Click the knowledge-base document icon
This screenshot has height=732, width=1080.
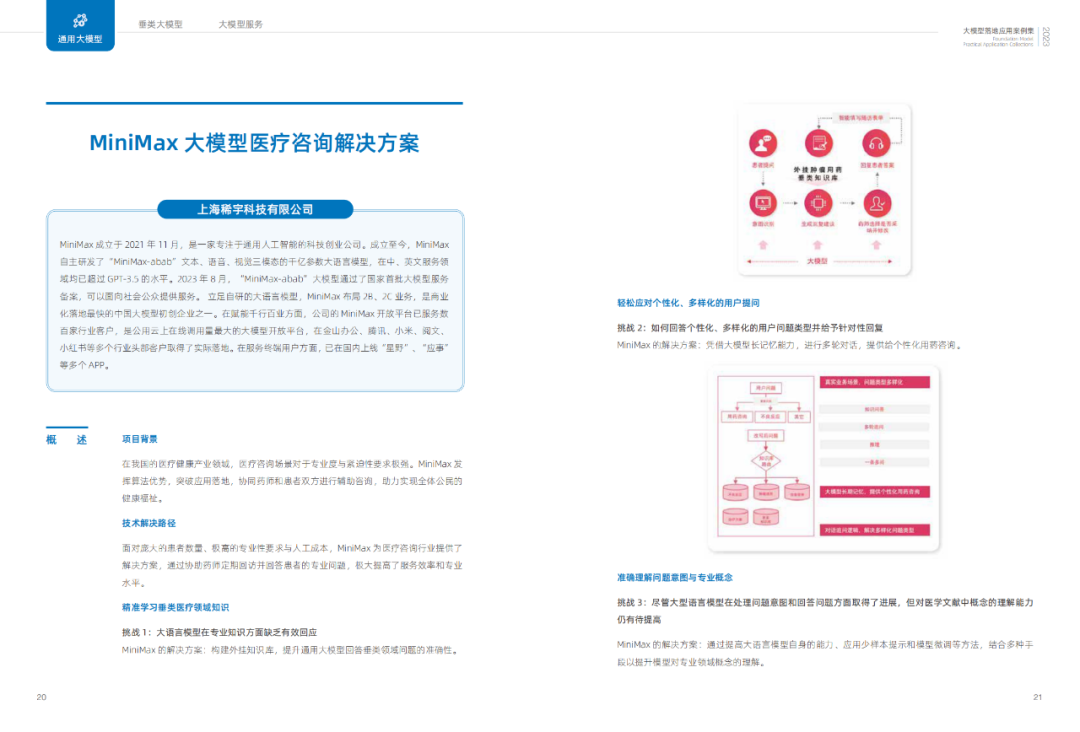(819, 143)
